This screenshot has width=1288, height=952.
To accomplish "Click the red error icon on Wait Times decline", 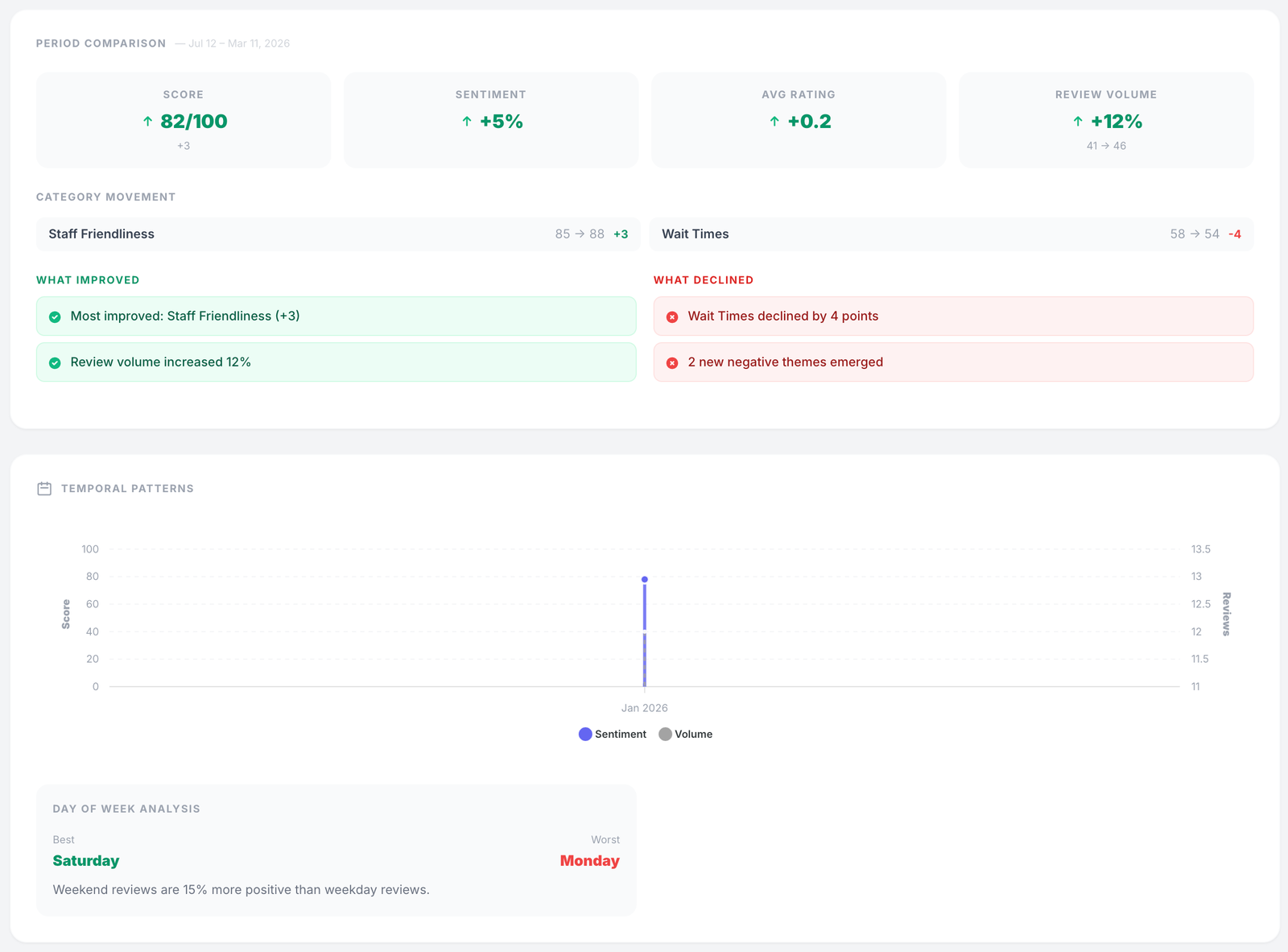I will pos(672,317).
